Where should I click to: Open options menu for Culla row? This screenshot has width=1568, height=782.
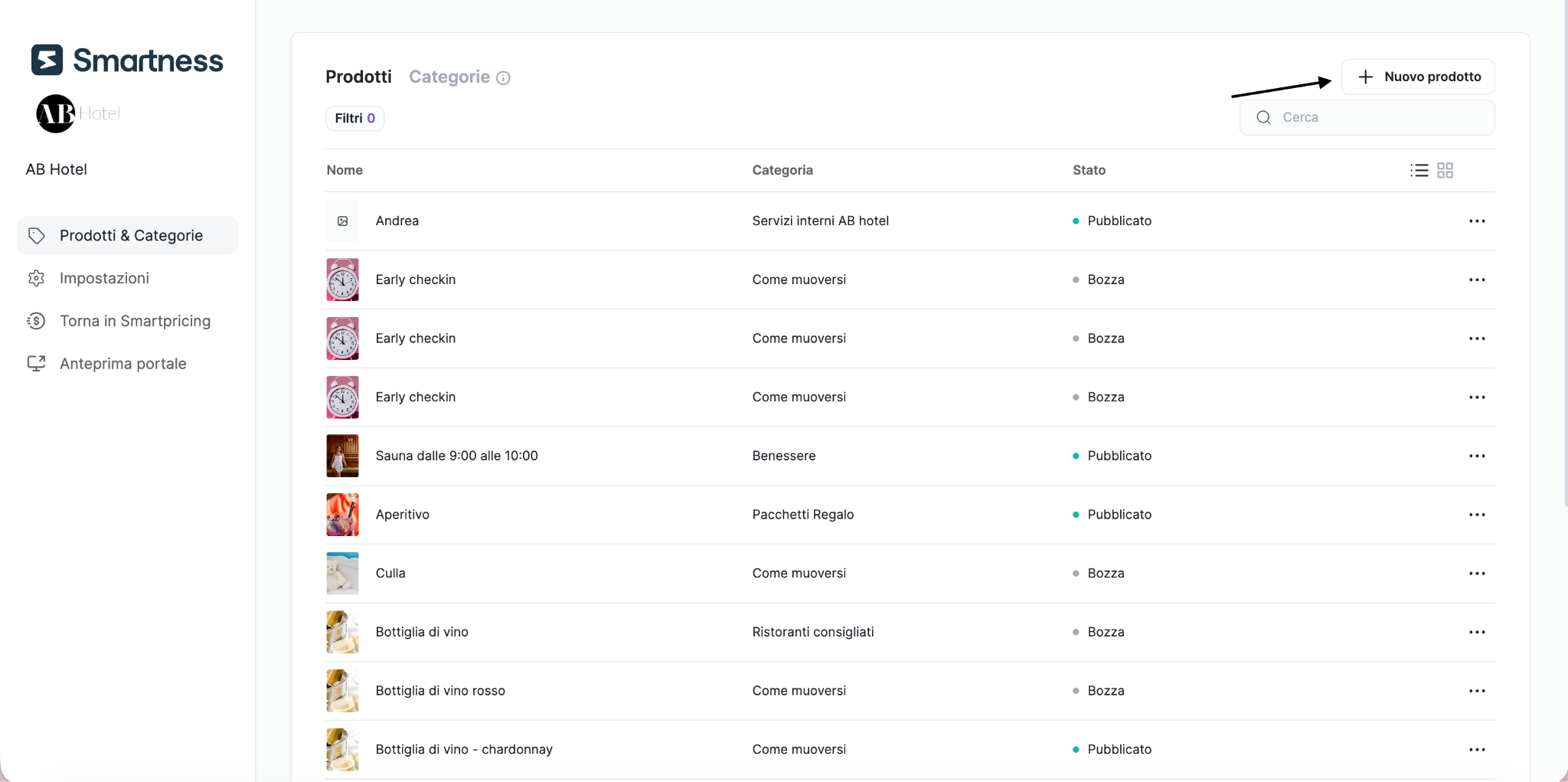click(1477, 573)
